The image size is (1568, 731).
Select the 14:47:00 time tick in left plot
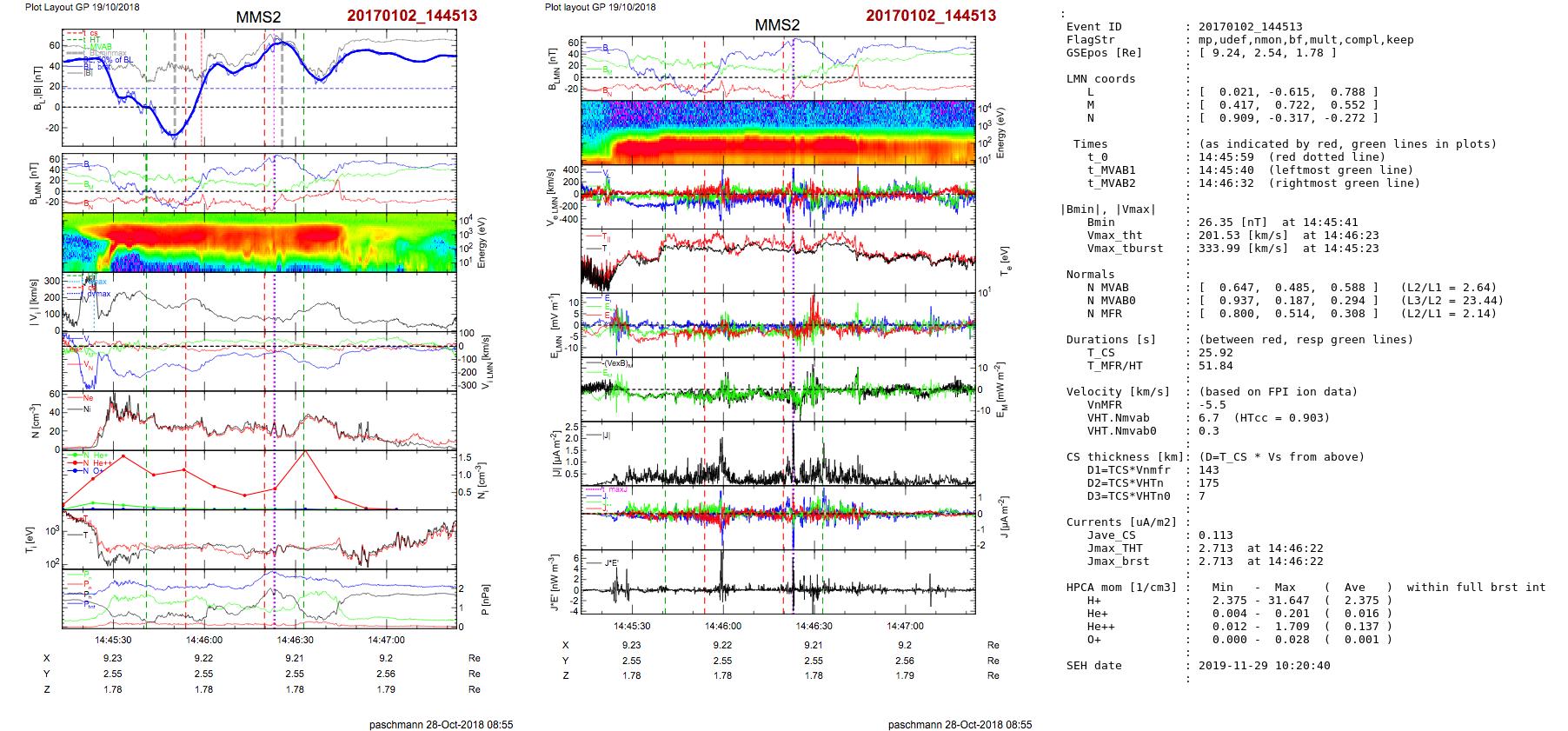coord(386,640)
